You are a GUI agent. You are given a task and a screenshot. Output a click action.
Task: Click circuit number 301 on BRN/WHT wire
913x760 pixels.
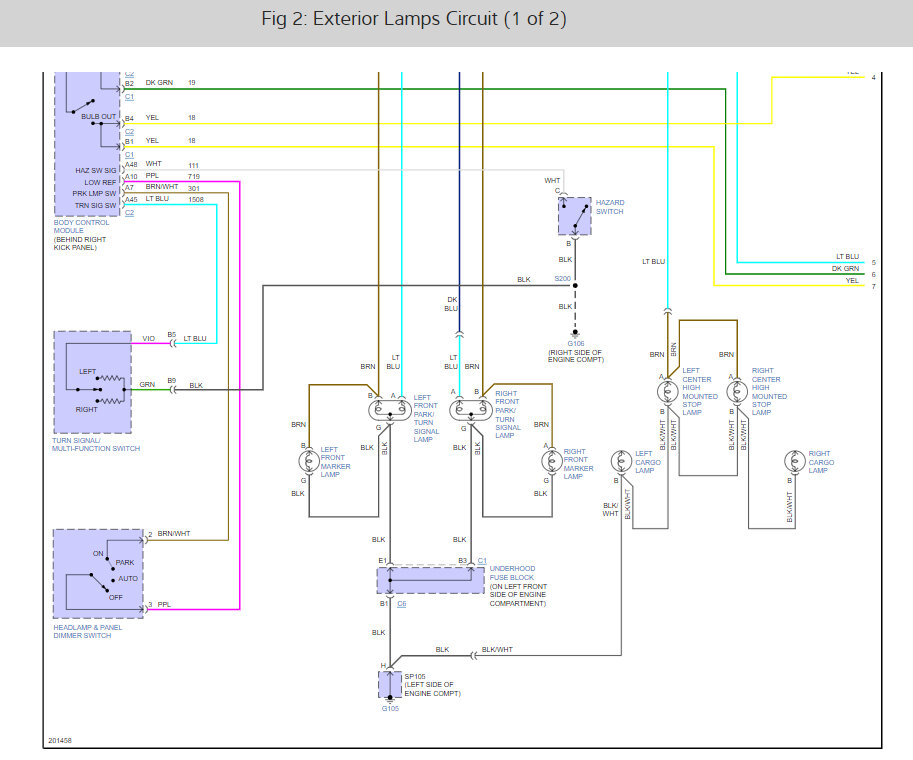point(194,188)
